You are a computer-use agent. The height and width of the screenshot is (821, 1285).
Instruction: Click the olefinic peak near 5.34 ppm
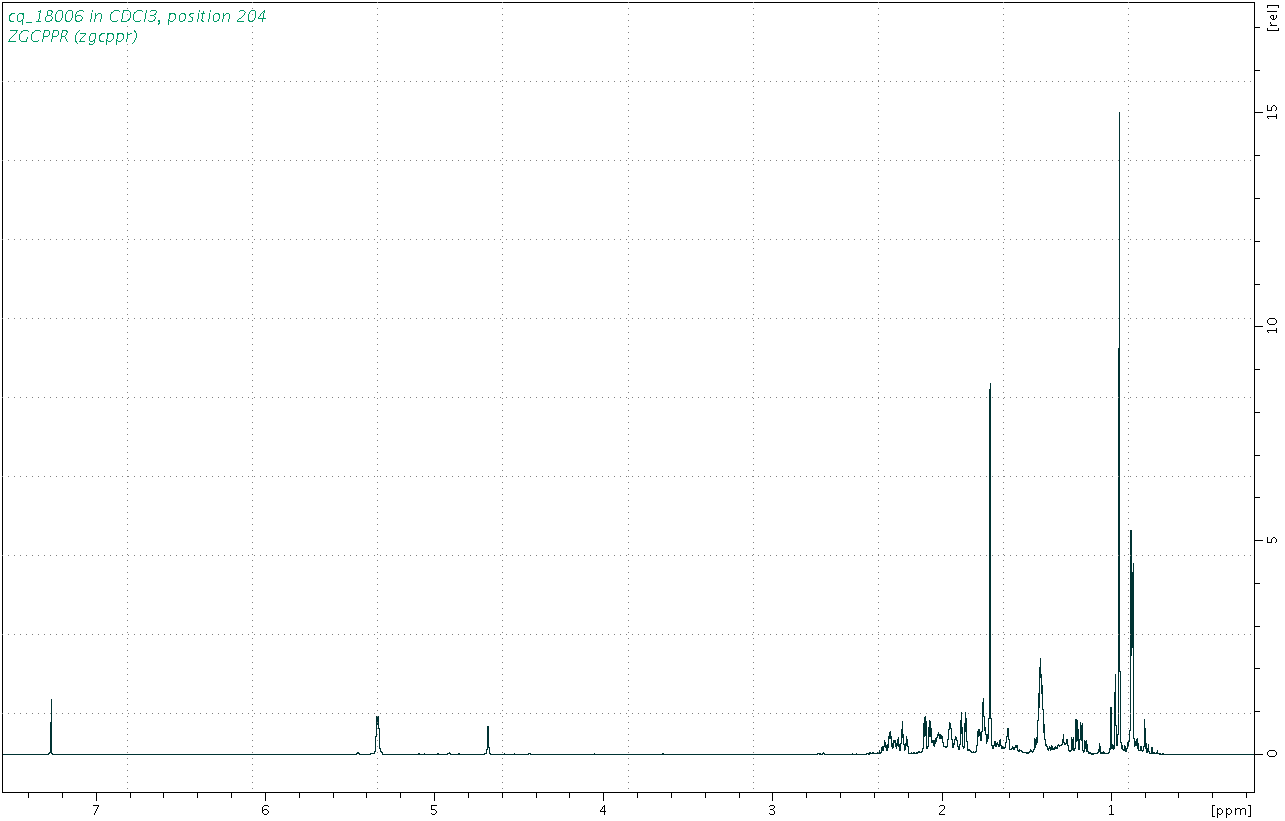tap(377, 734)
